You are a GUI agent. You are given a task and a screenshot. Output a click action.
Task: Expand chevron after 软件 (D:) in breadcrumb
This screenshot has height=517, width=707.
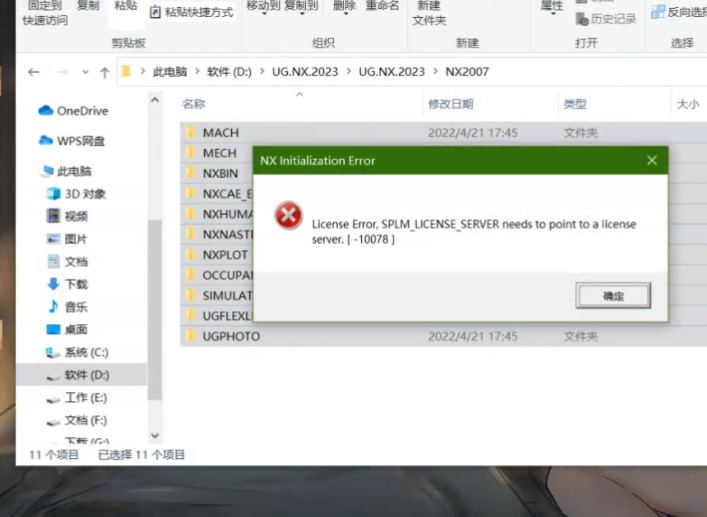pyautogui.click(x=262, y=71)
